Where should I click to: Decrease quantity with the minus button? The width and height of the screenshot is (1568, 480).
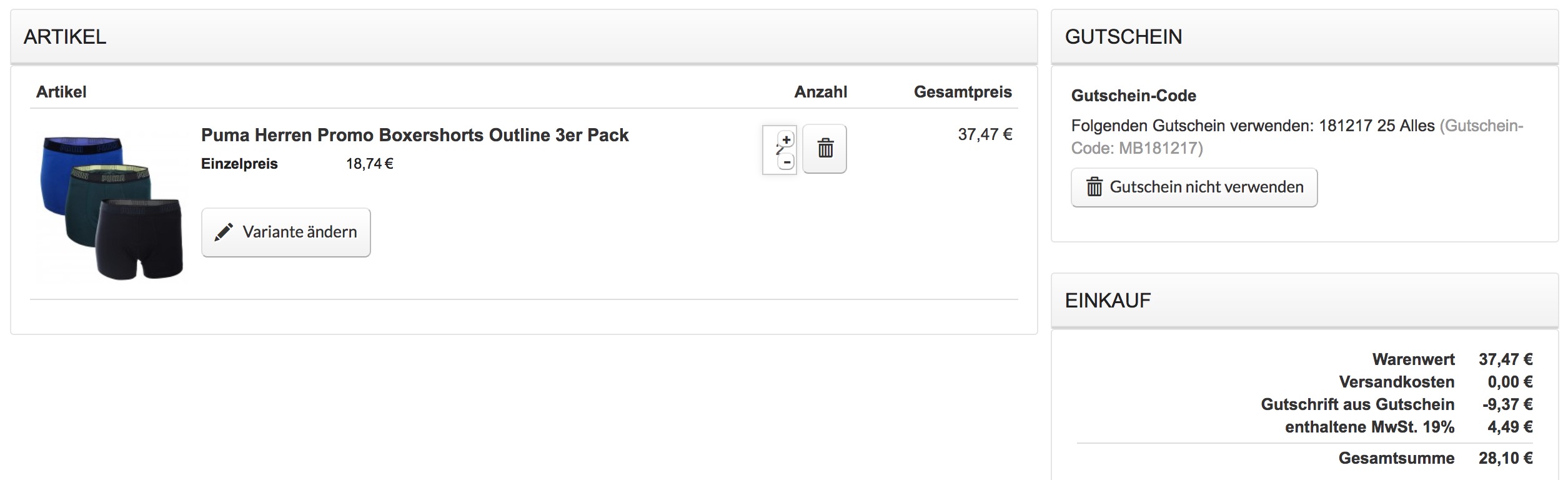(x=786, y=162)
